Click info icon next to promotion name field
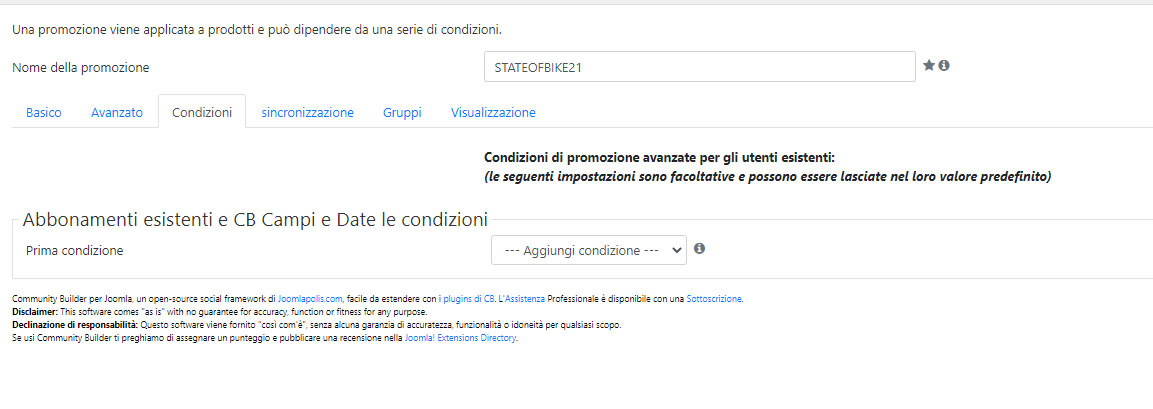 point(944,65)
